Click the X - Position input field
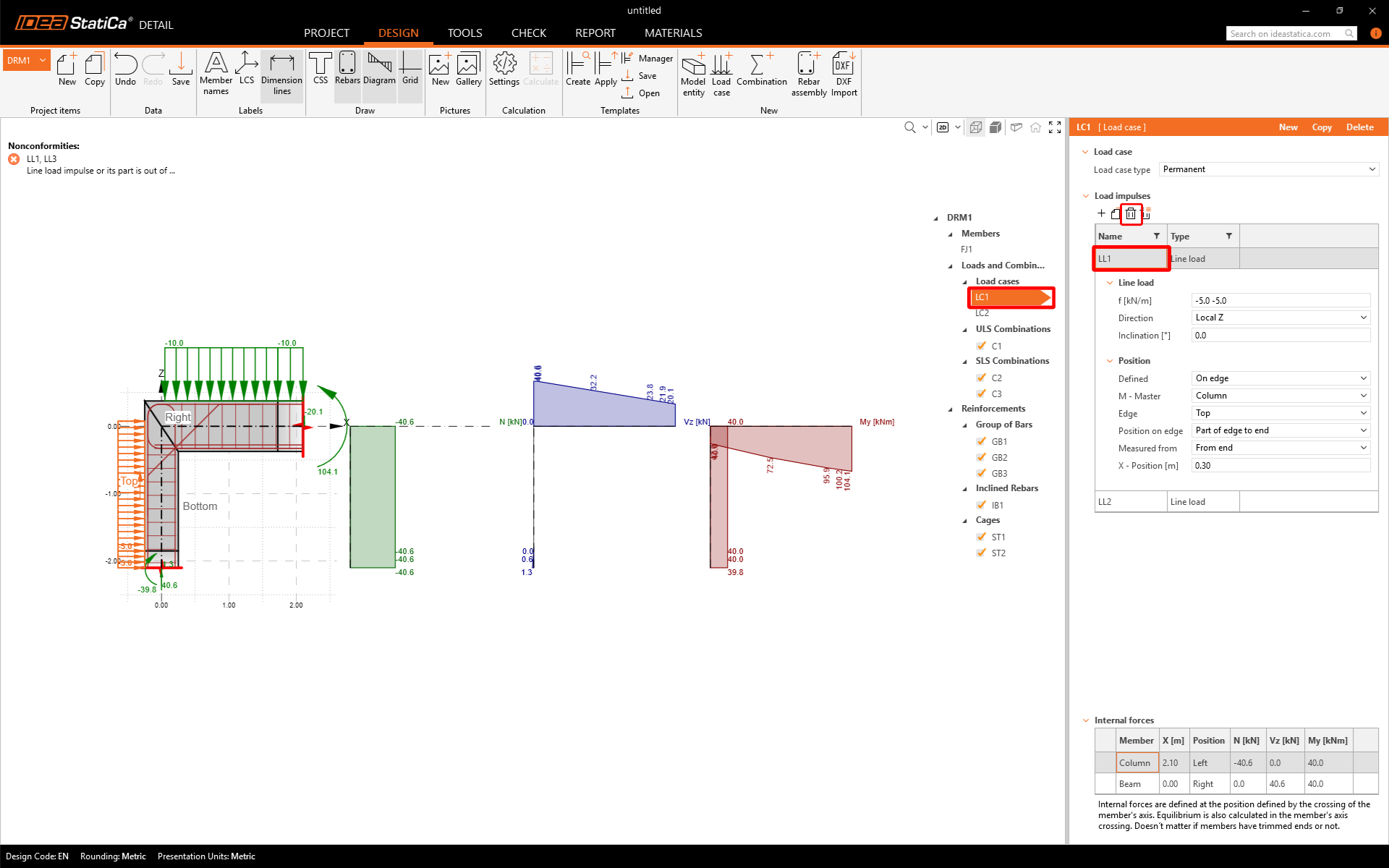Viewport: 1389px width, 868px height. pyautogui.click(x=1280, y=466)
